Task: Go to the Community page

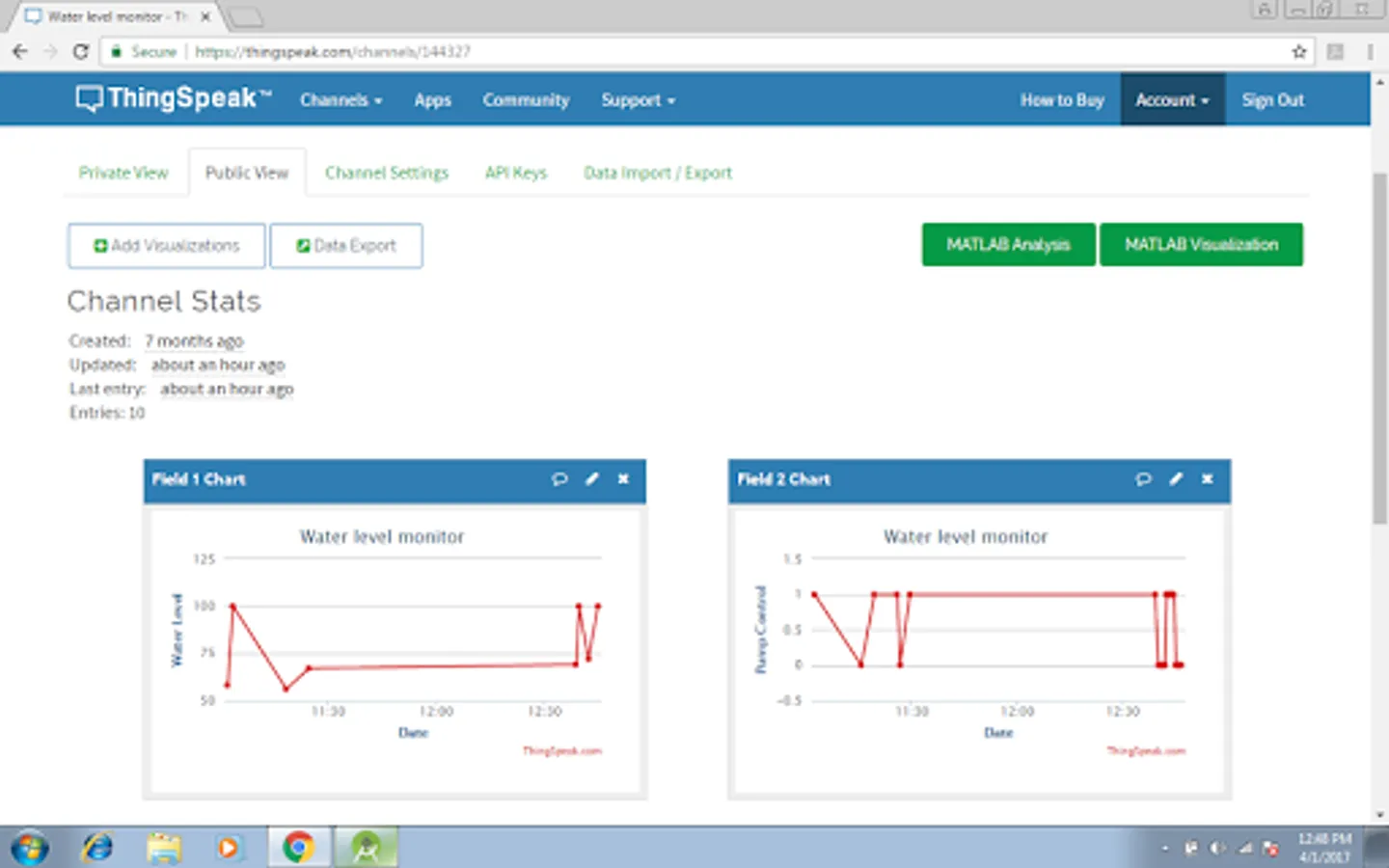Action: 526,100
